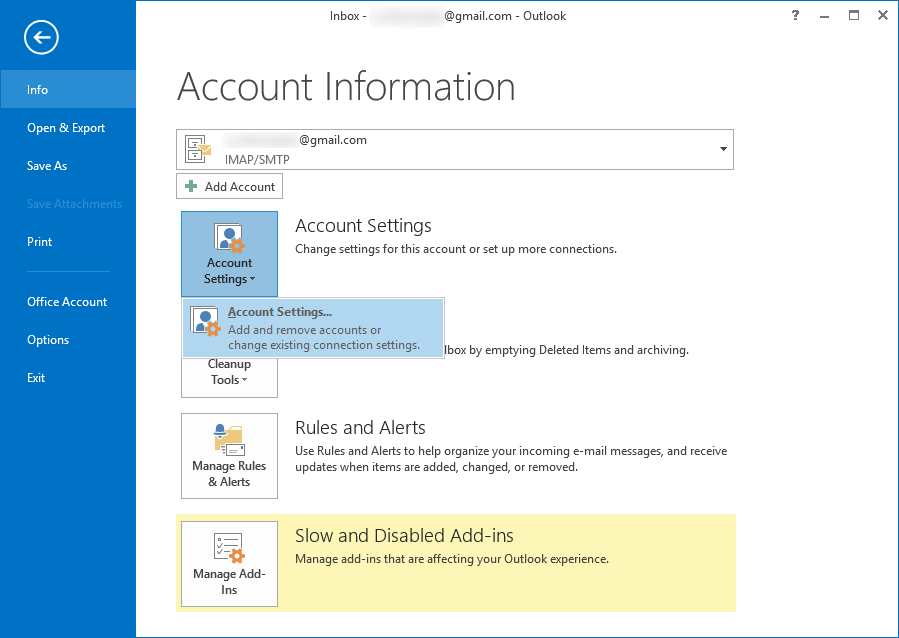899x638 pixels.
Task: Open Outlook Options
Action: point(48,339)
